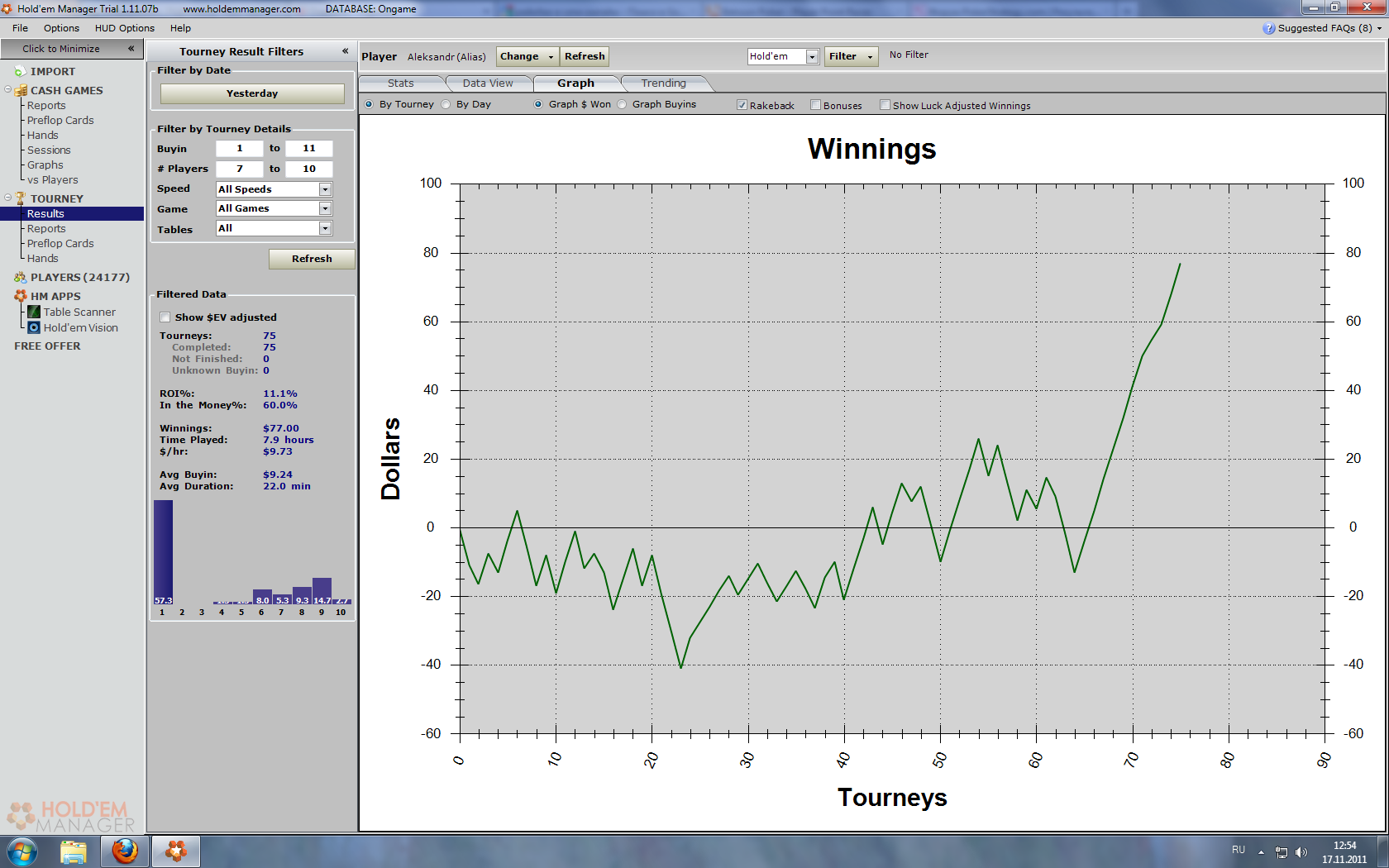Open the HUD Options menu
Viewport: 1389px width, 868px height.
[124, 28]
